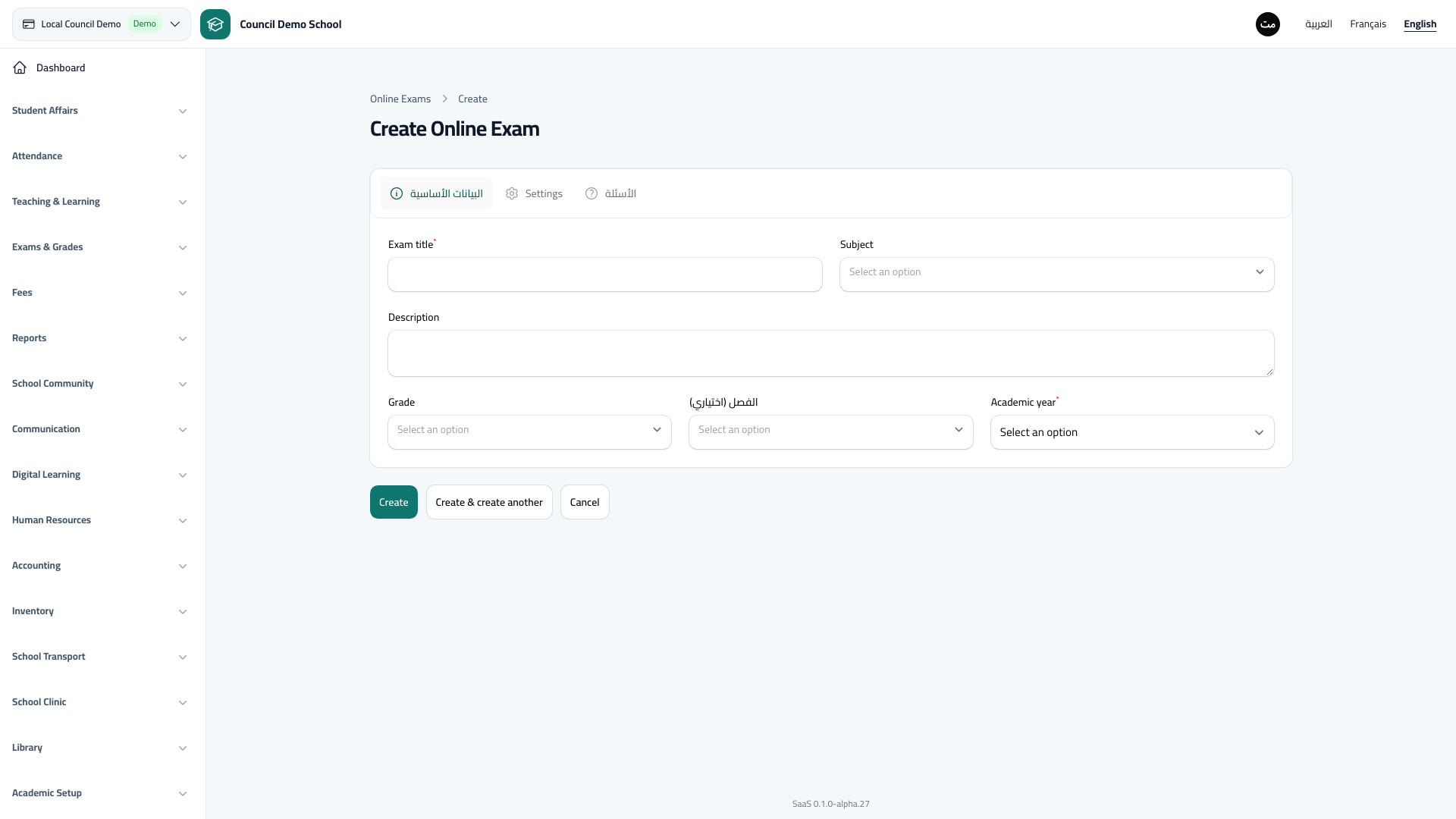Focus the Exam title field
Viewport: 1456px width, 819px height.
[x=605, y=275]
